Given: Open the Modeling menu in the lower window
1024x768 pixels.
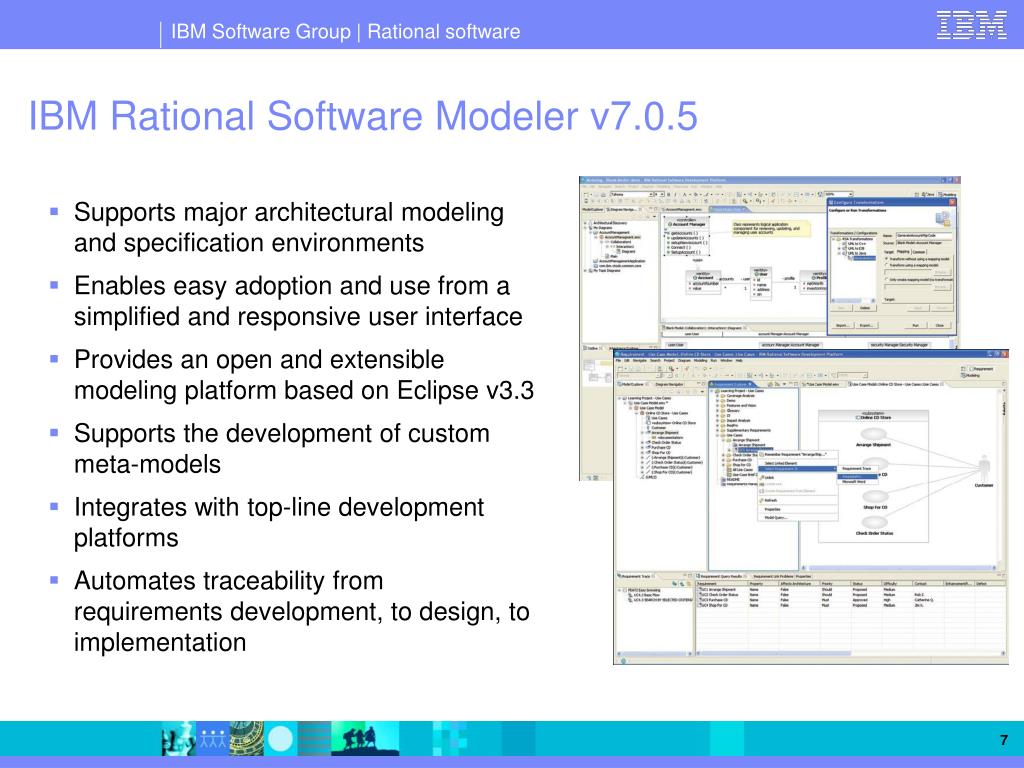Looking at the screenshot, I should (x=701, y=360).
